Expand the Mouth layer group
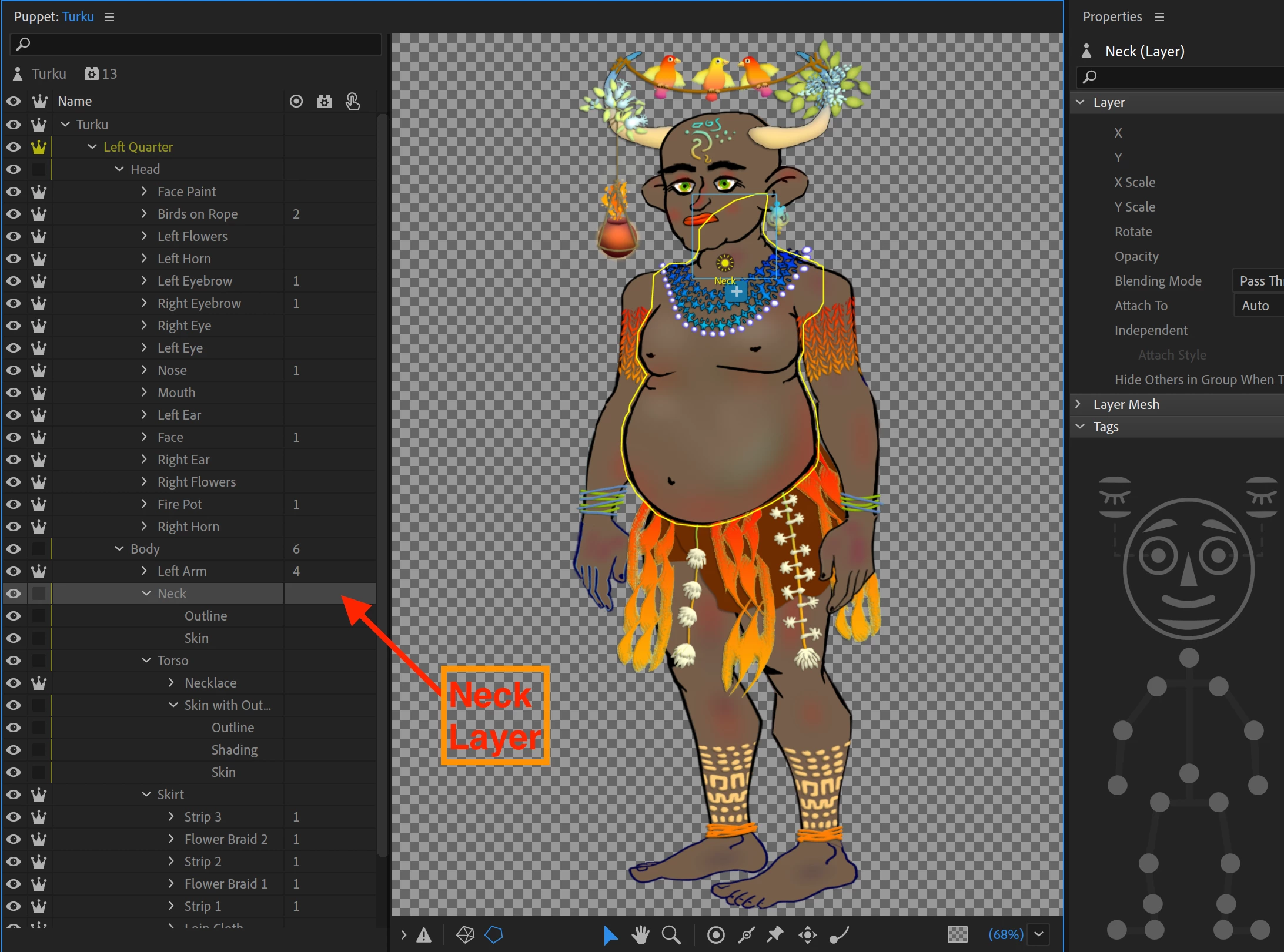This screenshot has height=952, width=1284. (x=144, y=393)
